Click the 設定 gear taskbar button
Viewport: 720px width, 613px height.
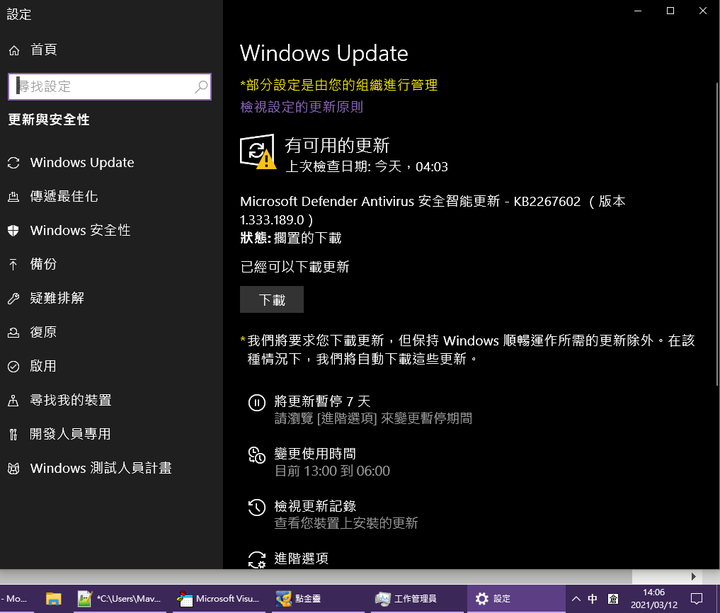(x=516, y=599)
